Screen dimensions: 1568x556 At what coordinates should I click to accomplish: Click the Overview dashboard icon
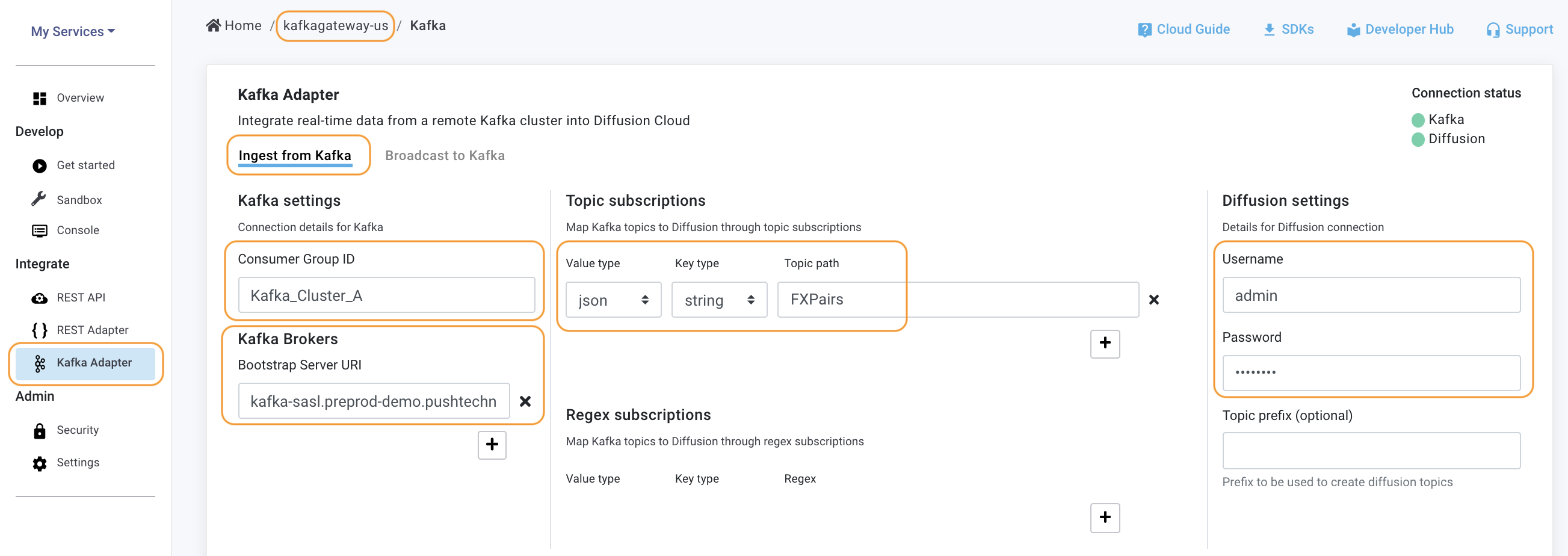[40, 98]
